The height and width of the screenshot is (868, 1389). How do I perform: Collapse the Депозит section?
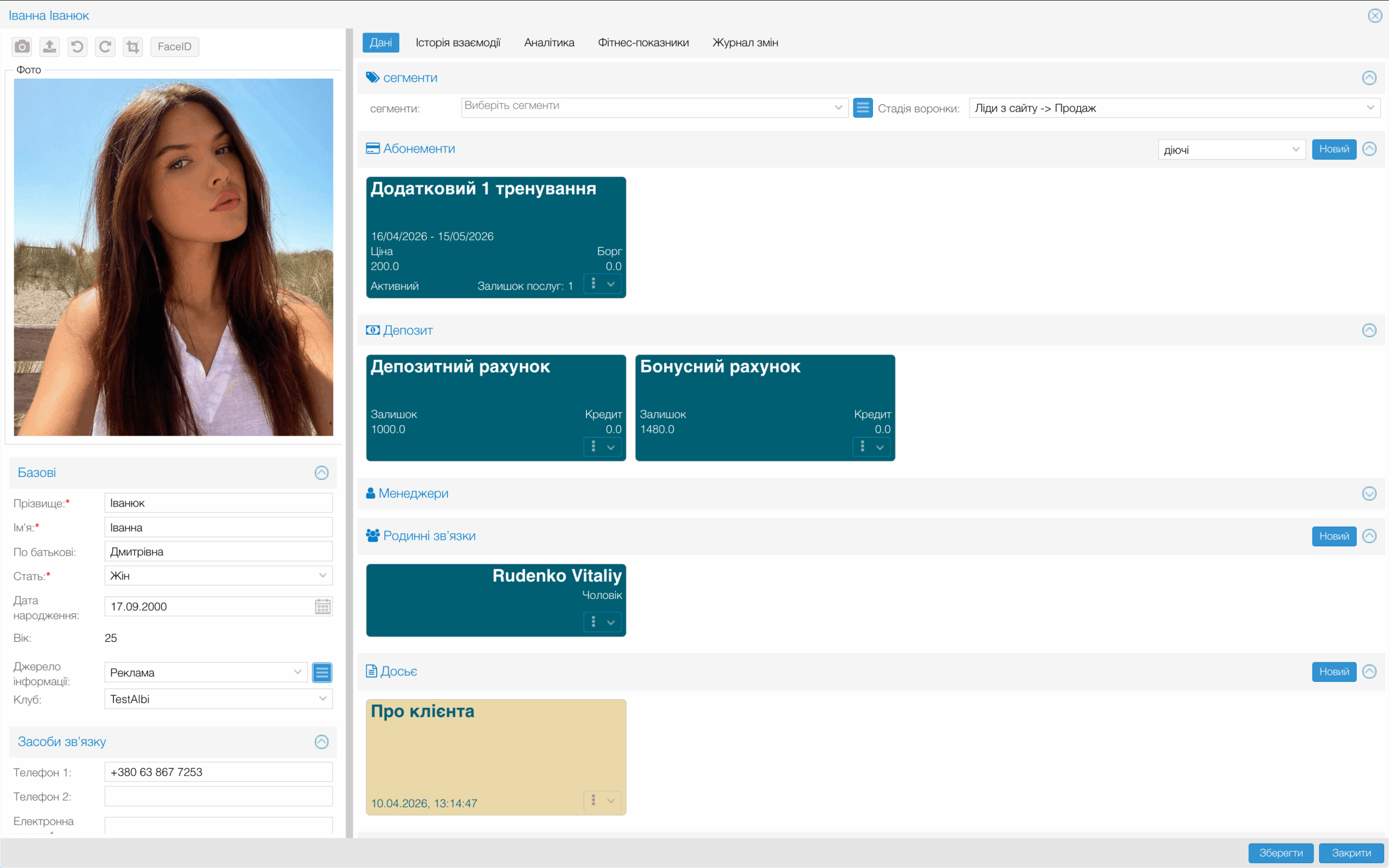[x=1369, y=330]
